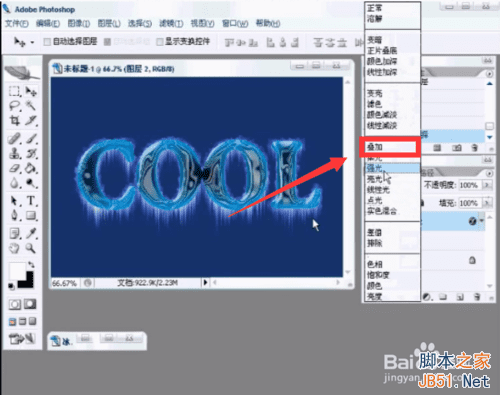500x395 pixels.
Task: Select the Move tool in the toolbox
Action: coord(31,91)
